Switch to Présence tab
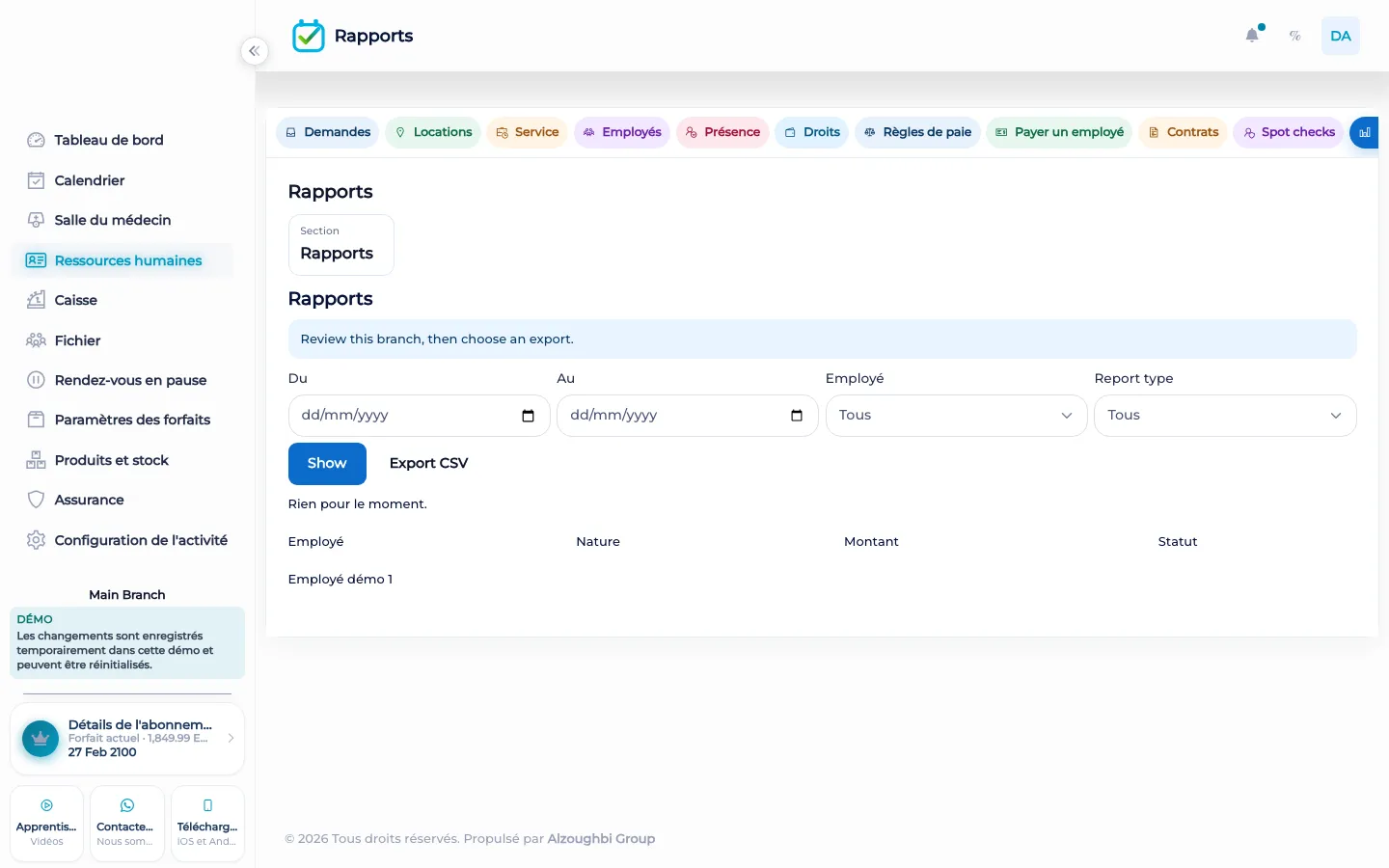The image size is (1389, 868). (x=722, y=132)
